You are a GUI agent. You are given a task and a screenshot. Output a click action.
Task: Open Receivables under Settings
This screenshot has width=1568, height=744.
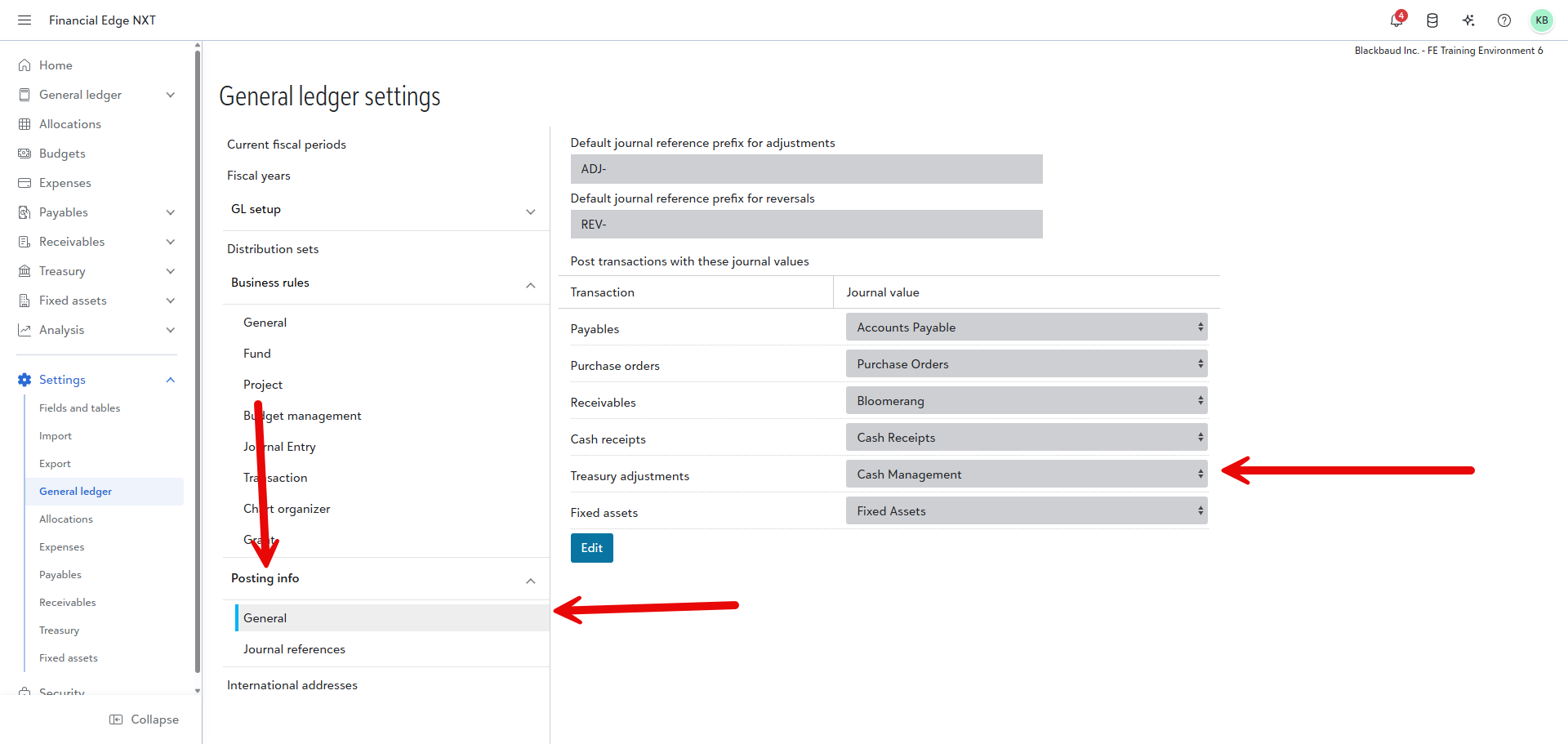(x=68, y=603)
